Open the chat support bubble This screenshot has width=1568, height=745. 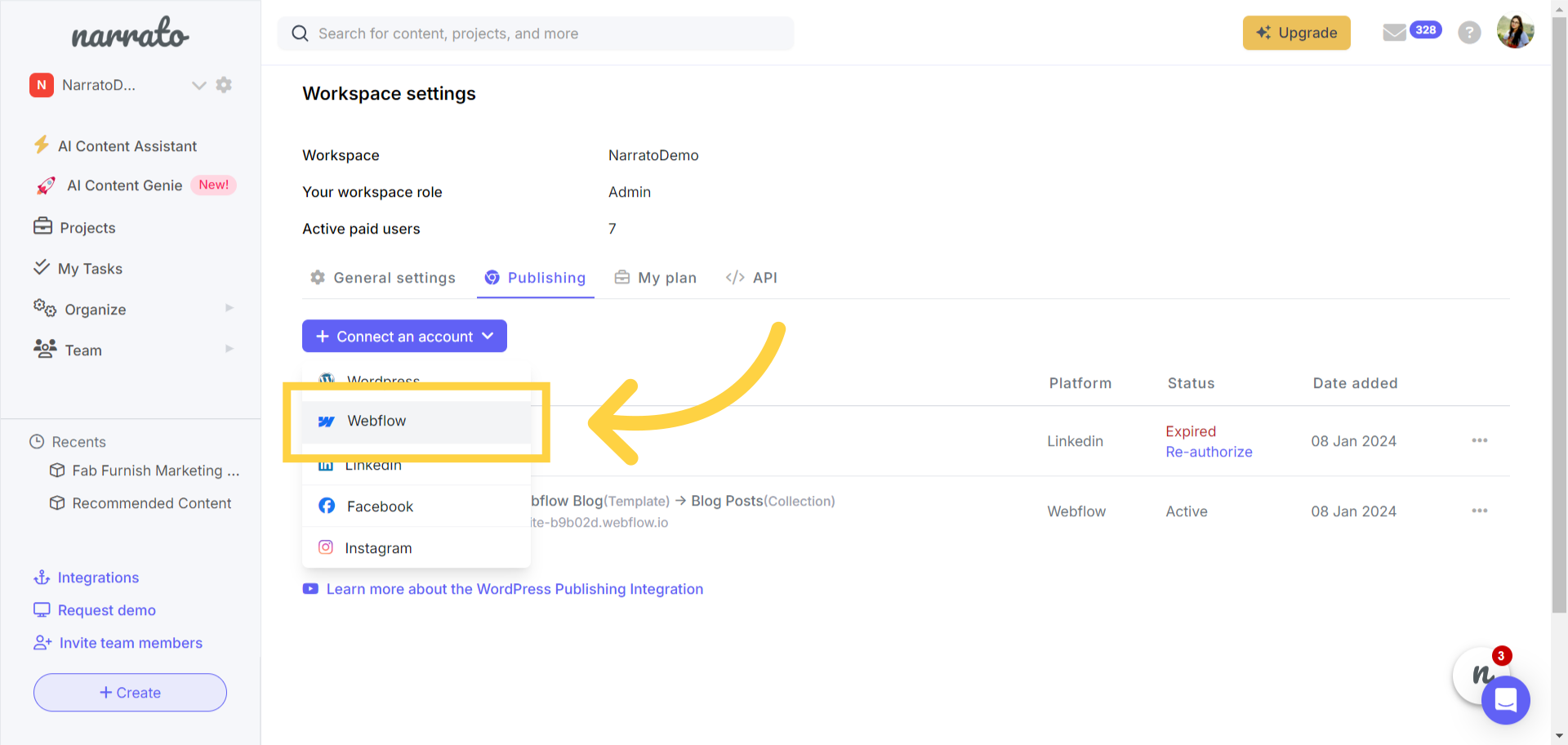pyautogui.click(x=1506, y=700)
